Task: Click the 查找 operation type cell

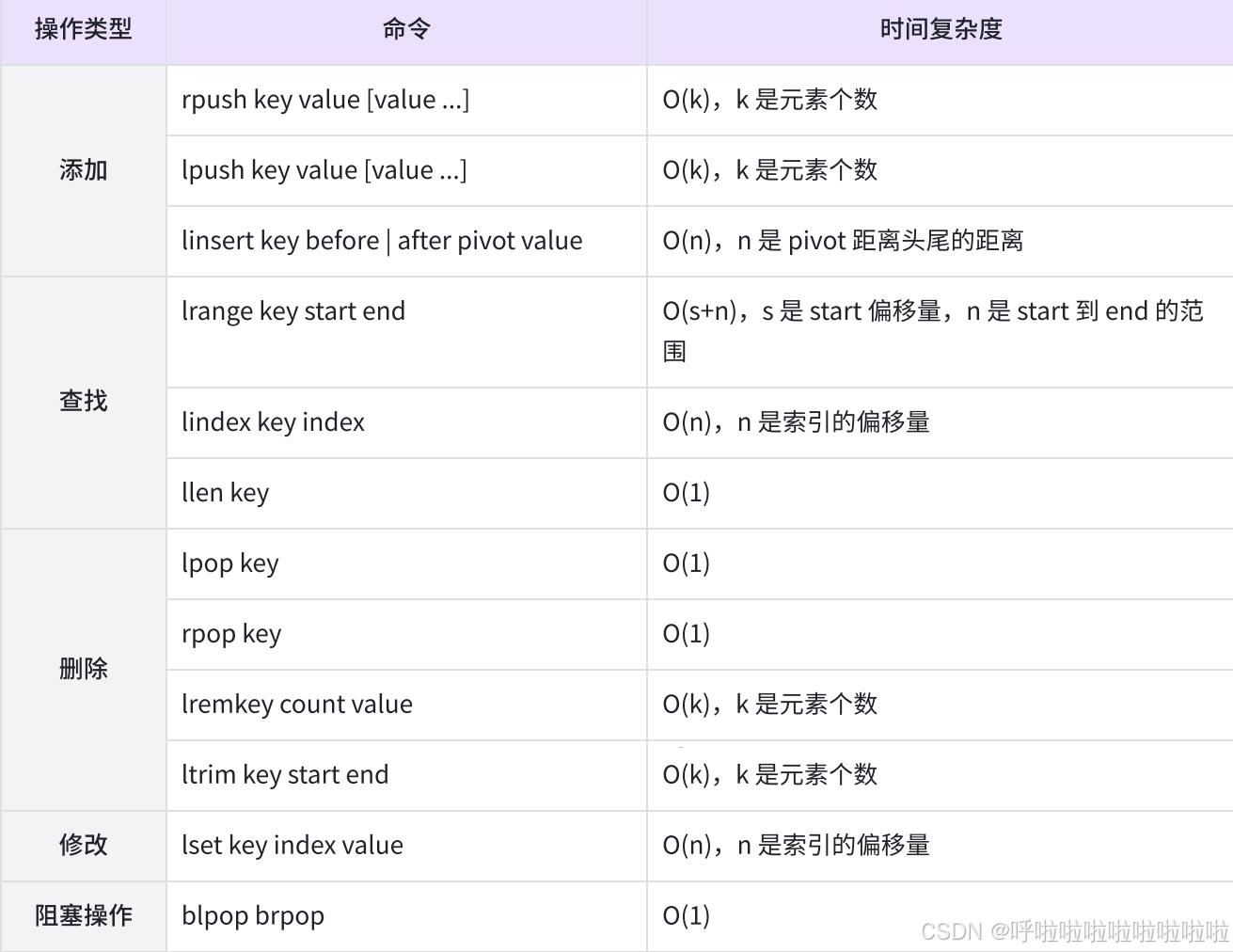Action: click(84, 403)
